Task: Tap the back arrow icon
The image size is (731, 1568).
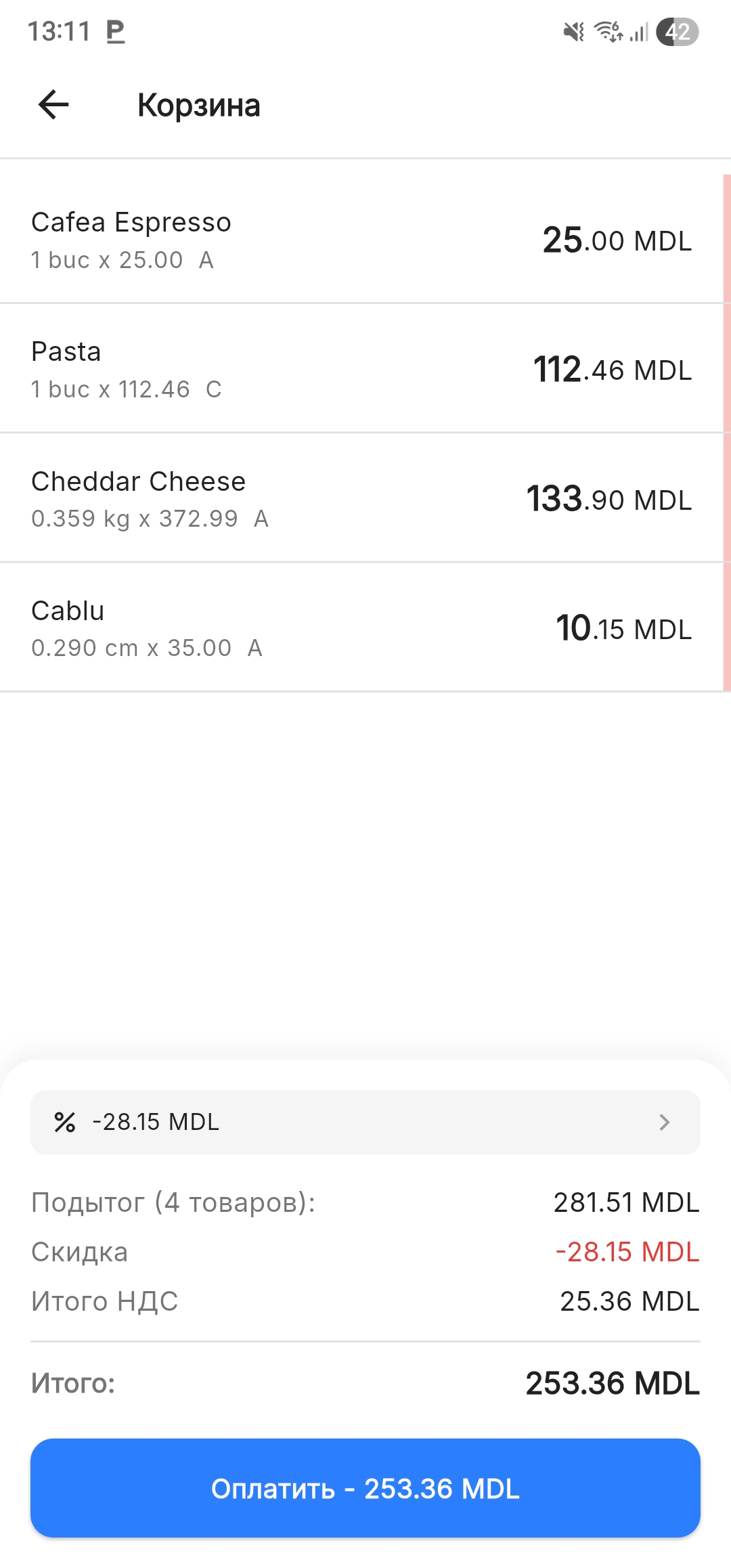Action: tap(53, 105)
